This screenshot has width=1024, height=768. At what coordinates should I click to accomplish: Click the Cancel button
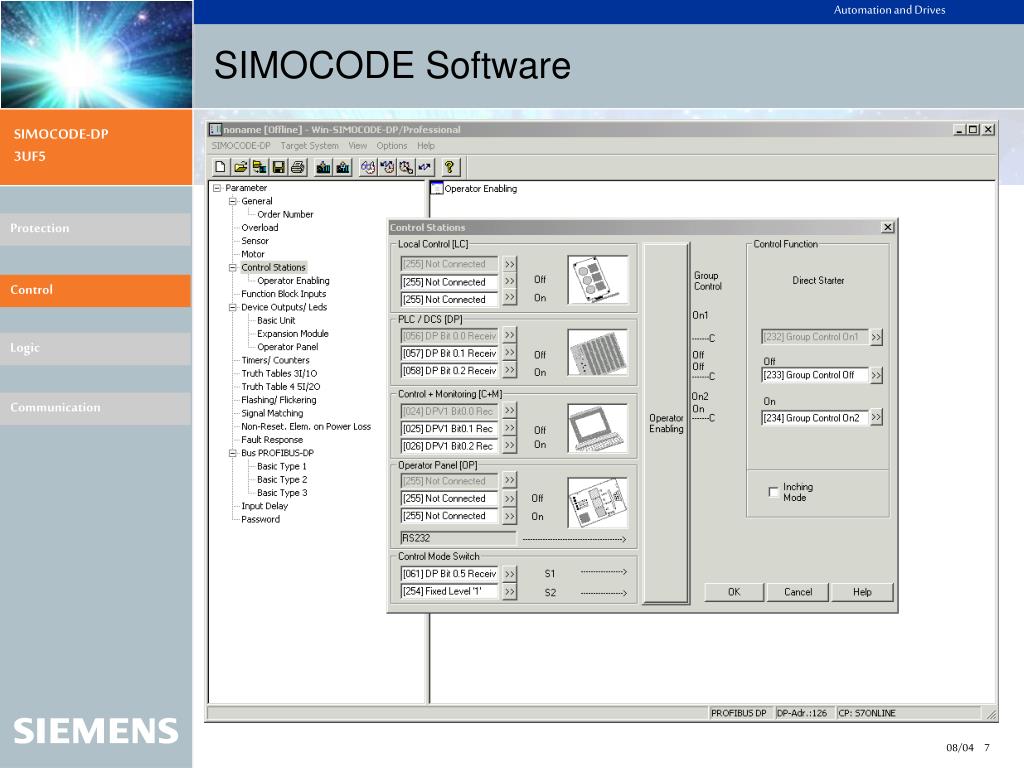point(798,592)
